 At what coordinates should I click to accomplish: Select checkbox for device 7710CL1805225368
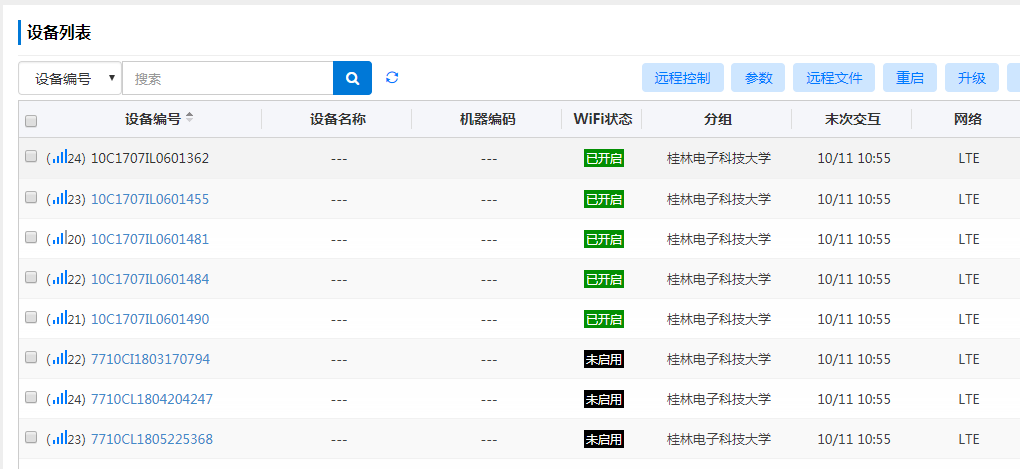pyautogui.click(x=31, y=437)
